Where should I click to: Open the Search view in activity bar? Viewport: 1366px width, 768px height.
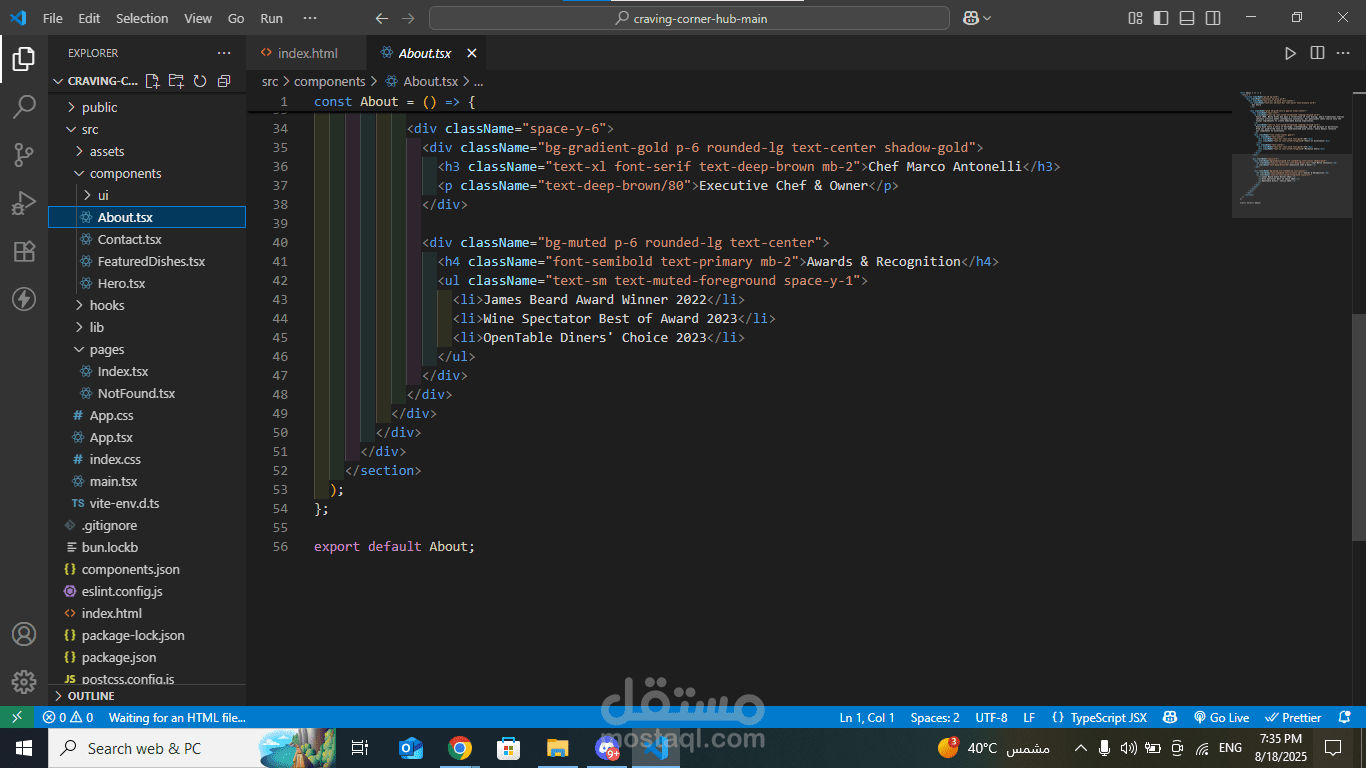(24, 107)
